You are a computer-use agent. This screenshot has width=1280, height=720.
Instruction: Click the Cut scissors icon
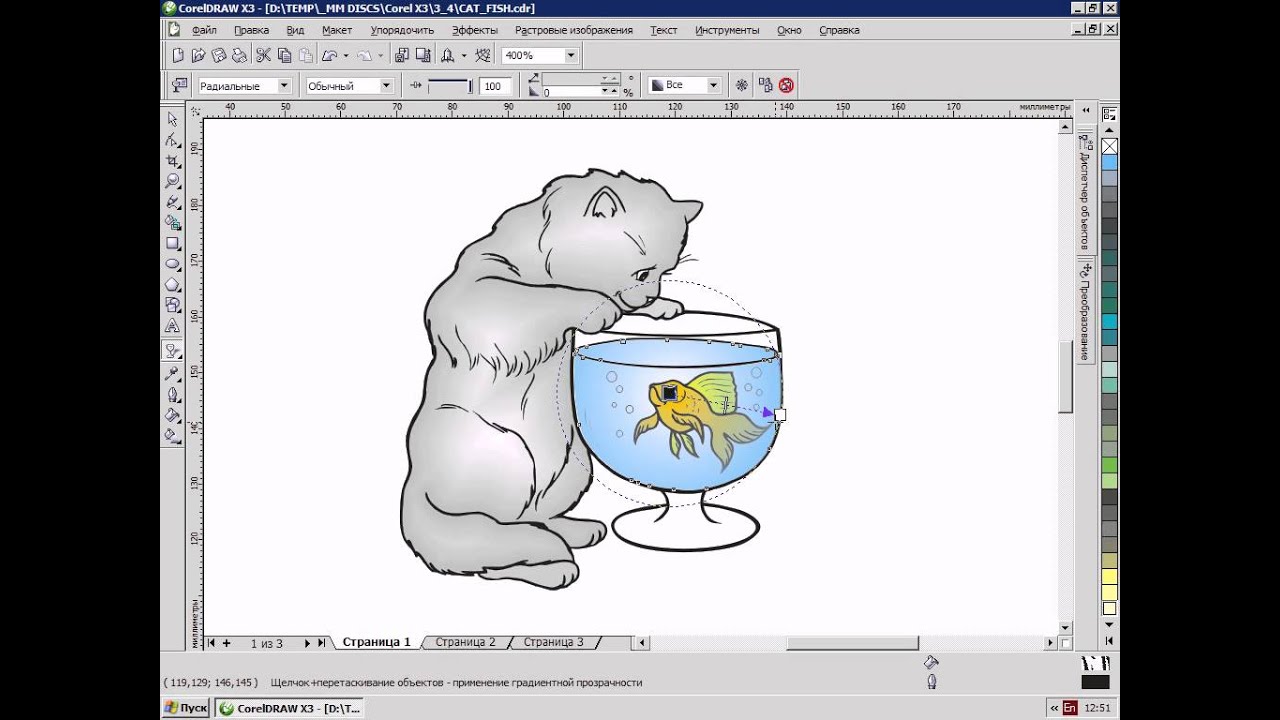(x=263, y=56)
